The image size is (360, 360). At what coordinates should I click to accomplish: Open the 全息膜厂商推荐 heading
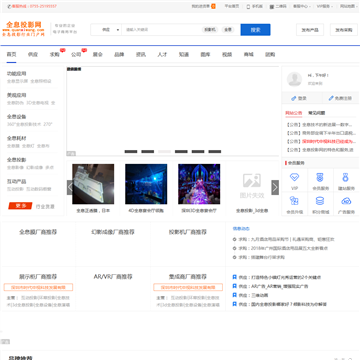[38, 232]
